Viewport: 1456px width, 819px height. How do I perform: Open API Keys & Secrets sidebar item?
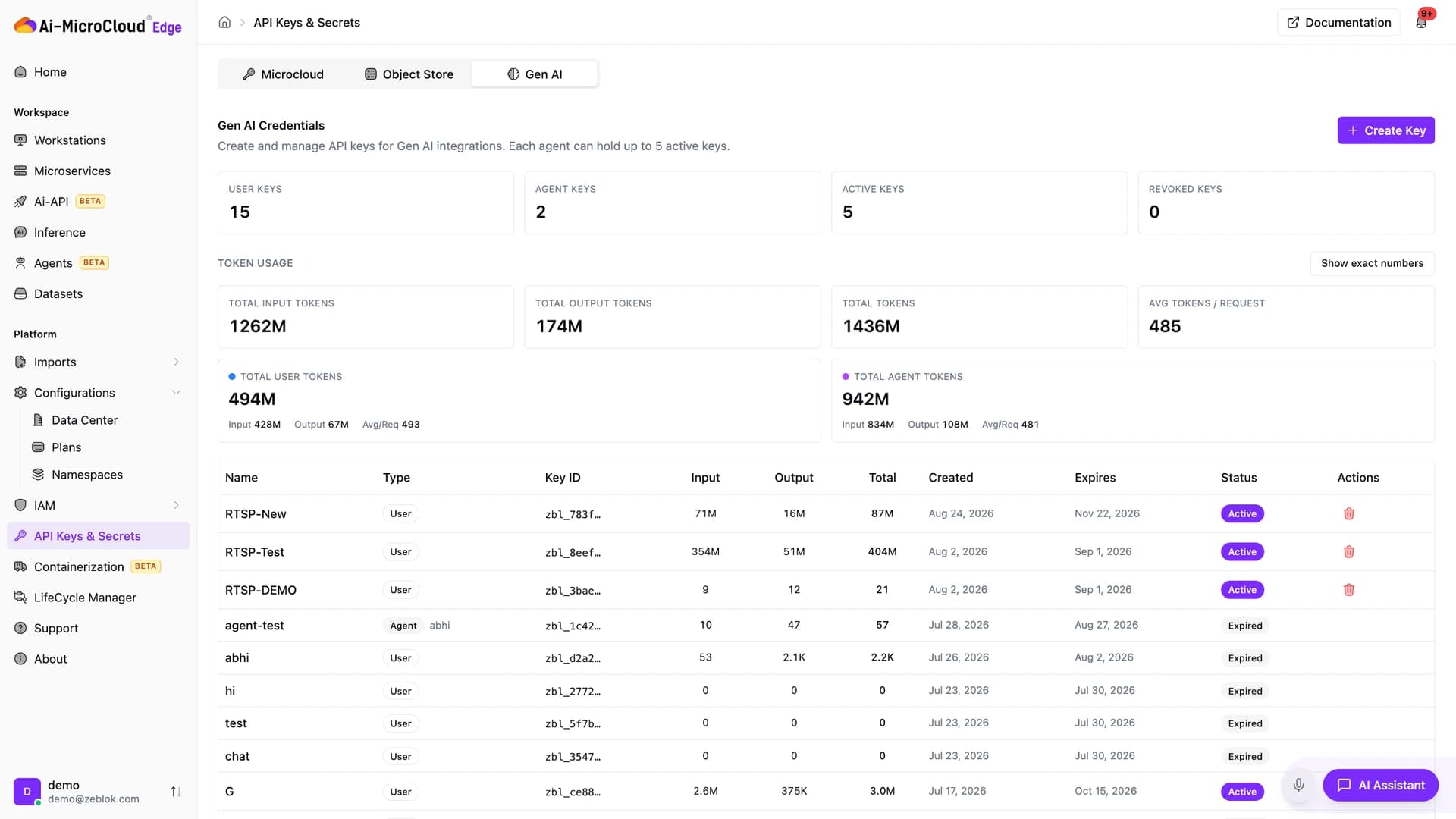click(99, 536)
